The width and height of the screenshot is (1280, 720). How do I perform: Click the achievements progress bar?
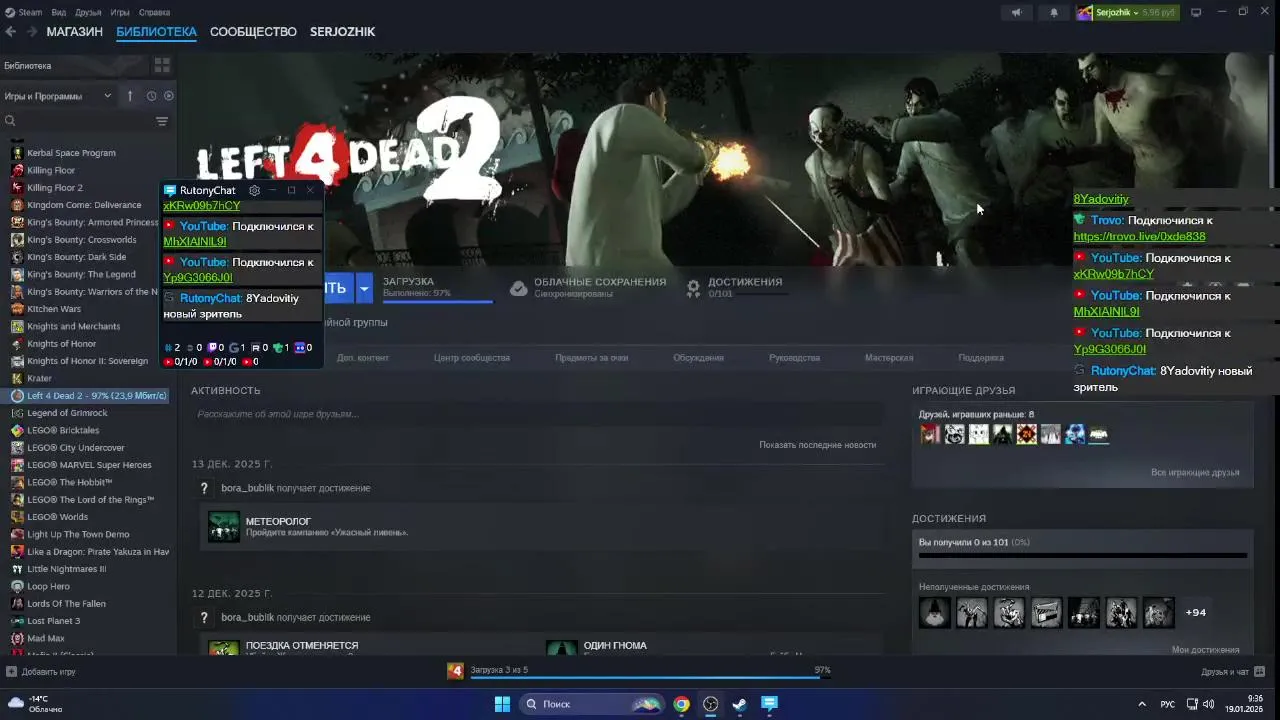(1082, 554)
